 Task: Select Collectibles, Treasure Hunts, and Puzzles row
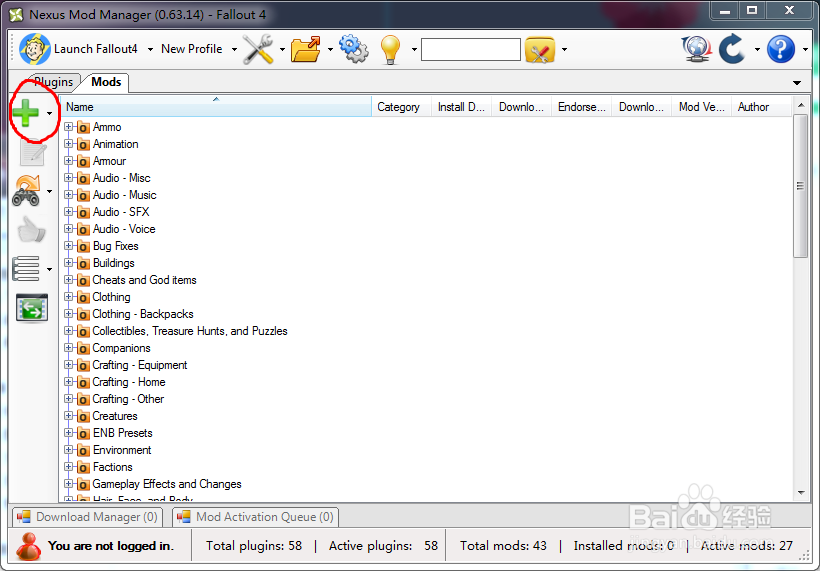[x=190, y=331]
